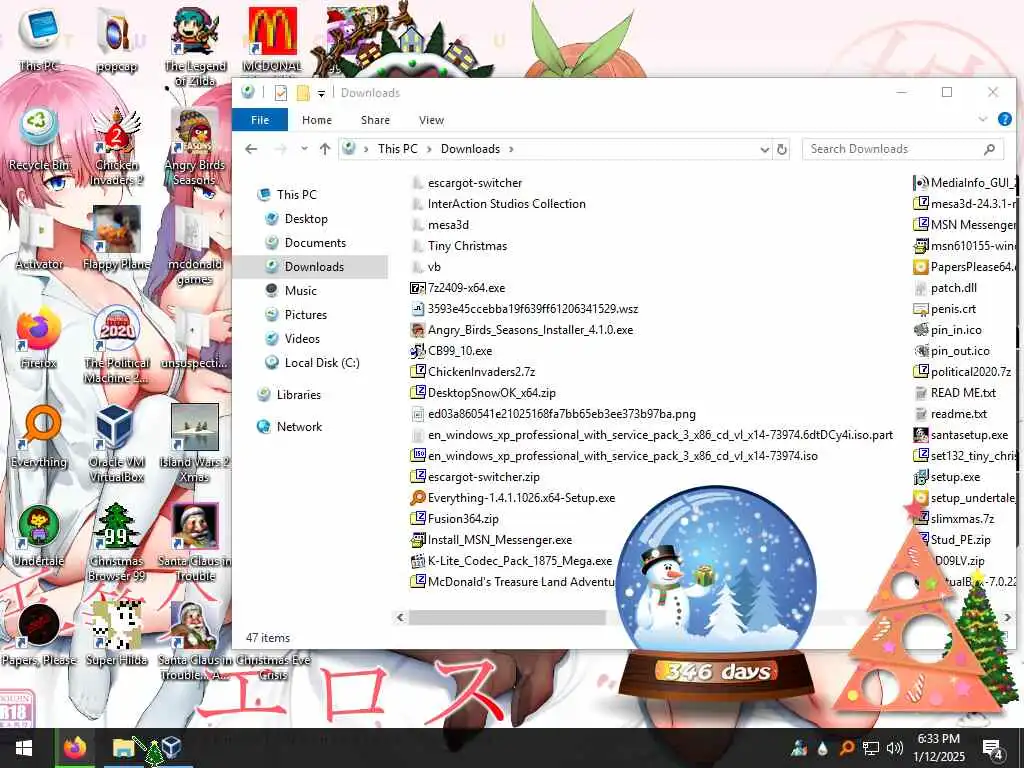Select Network in the navigation pane
Screen dimensions: 1024x768
(299, 427)
